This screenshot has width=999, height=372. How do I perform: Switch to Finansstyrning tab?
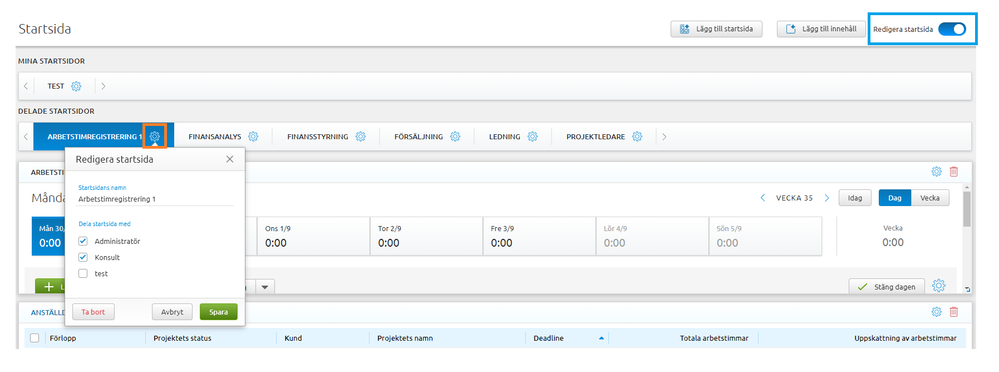click(x=317, y=136)
